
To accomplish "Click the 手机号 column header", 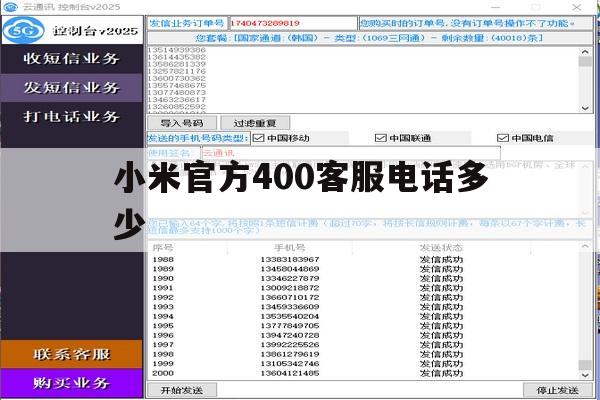I will [290, 248].
